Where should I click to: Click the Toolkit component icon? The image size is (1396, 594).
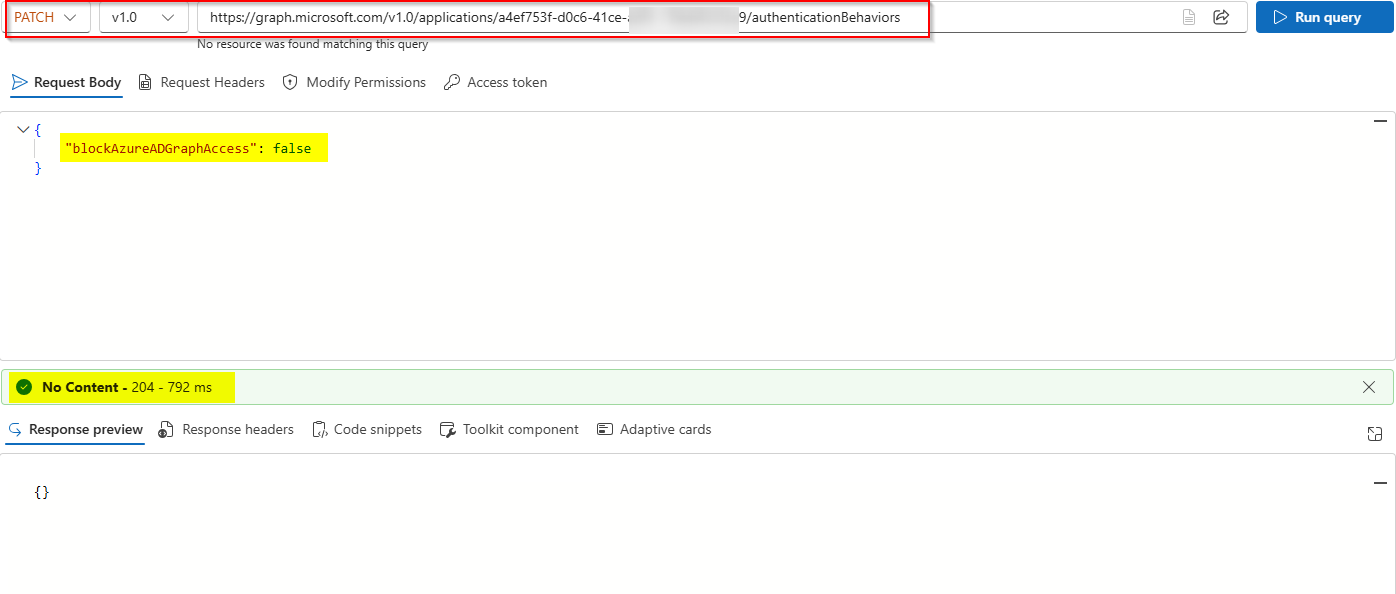click(447, 429)
